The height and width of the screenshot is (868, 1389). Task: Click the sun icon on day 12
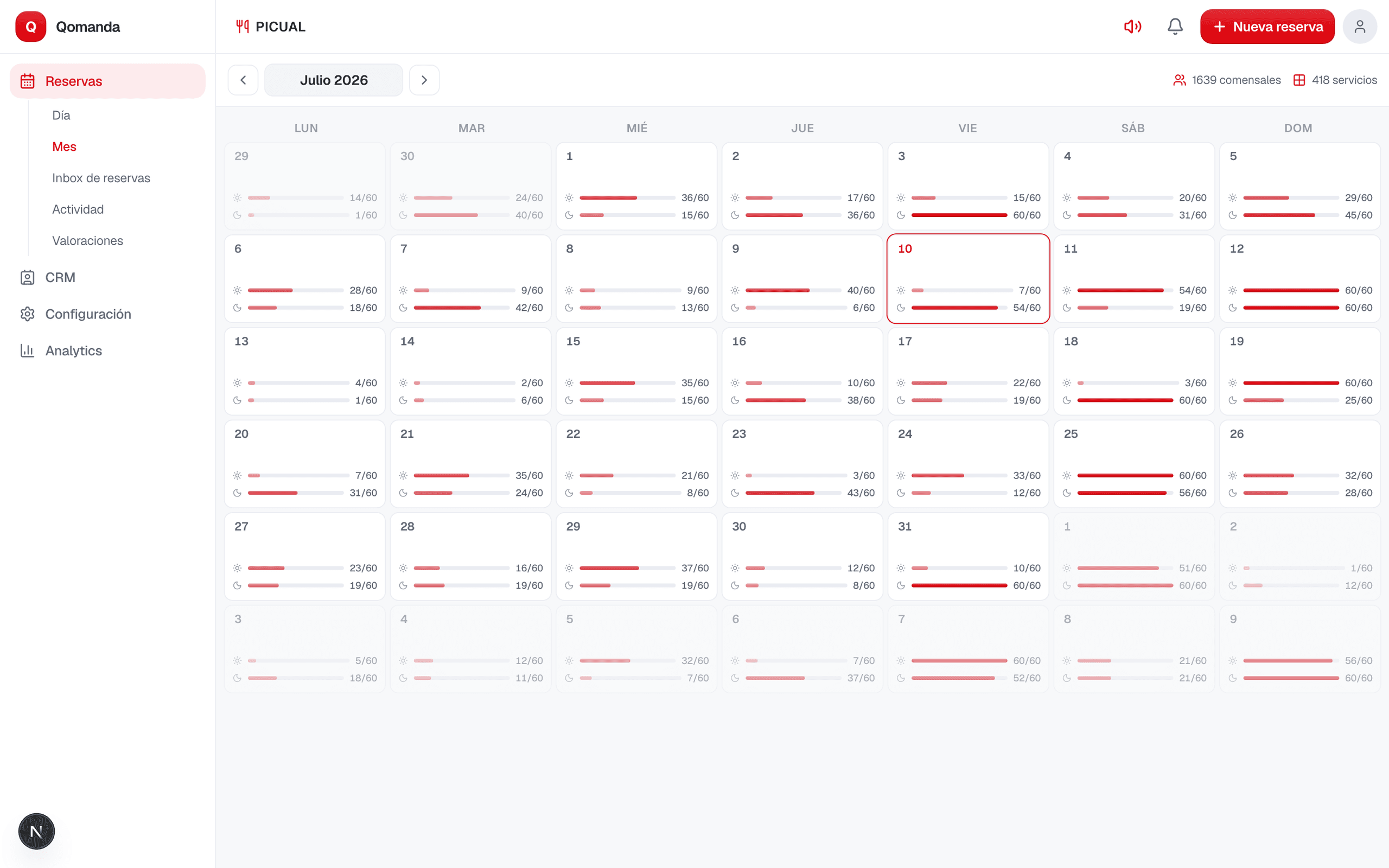[1232, 290]
